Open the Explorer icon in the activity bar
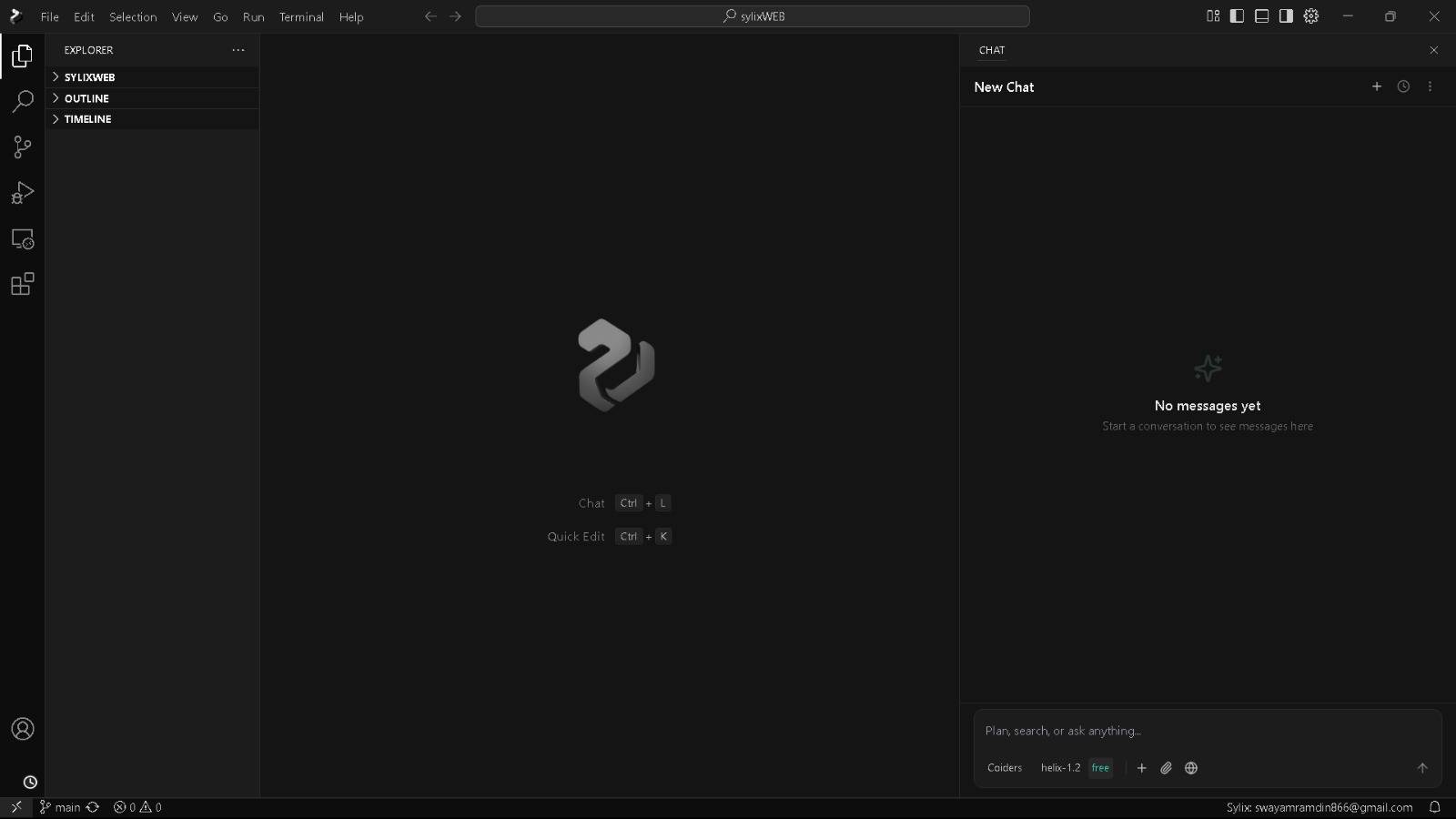This screenshot has width=1456, height=819. 22,56
